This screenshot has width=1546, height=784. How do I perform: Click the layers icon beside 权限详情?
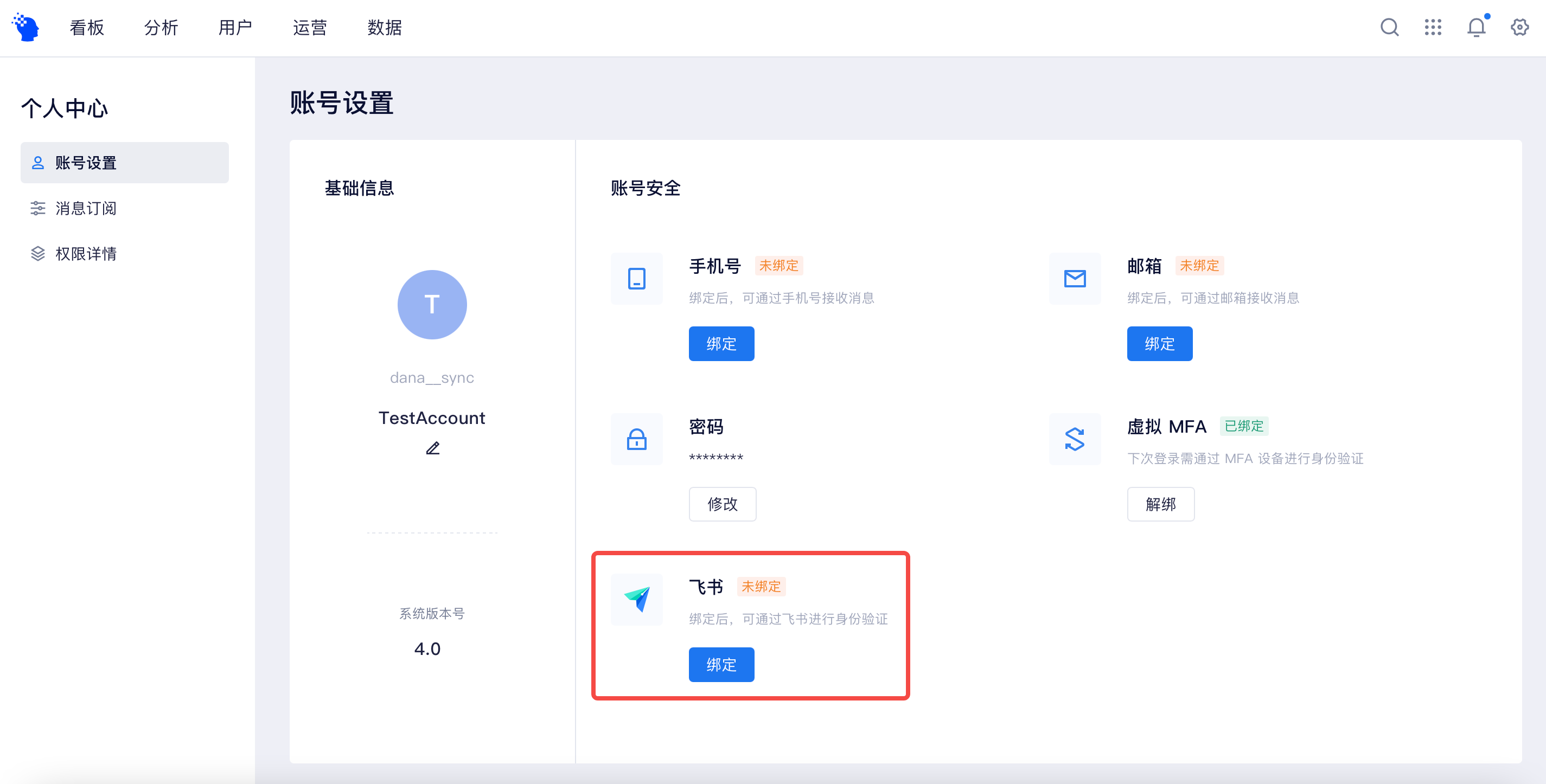pos(38,254)
